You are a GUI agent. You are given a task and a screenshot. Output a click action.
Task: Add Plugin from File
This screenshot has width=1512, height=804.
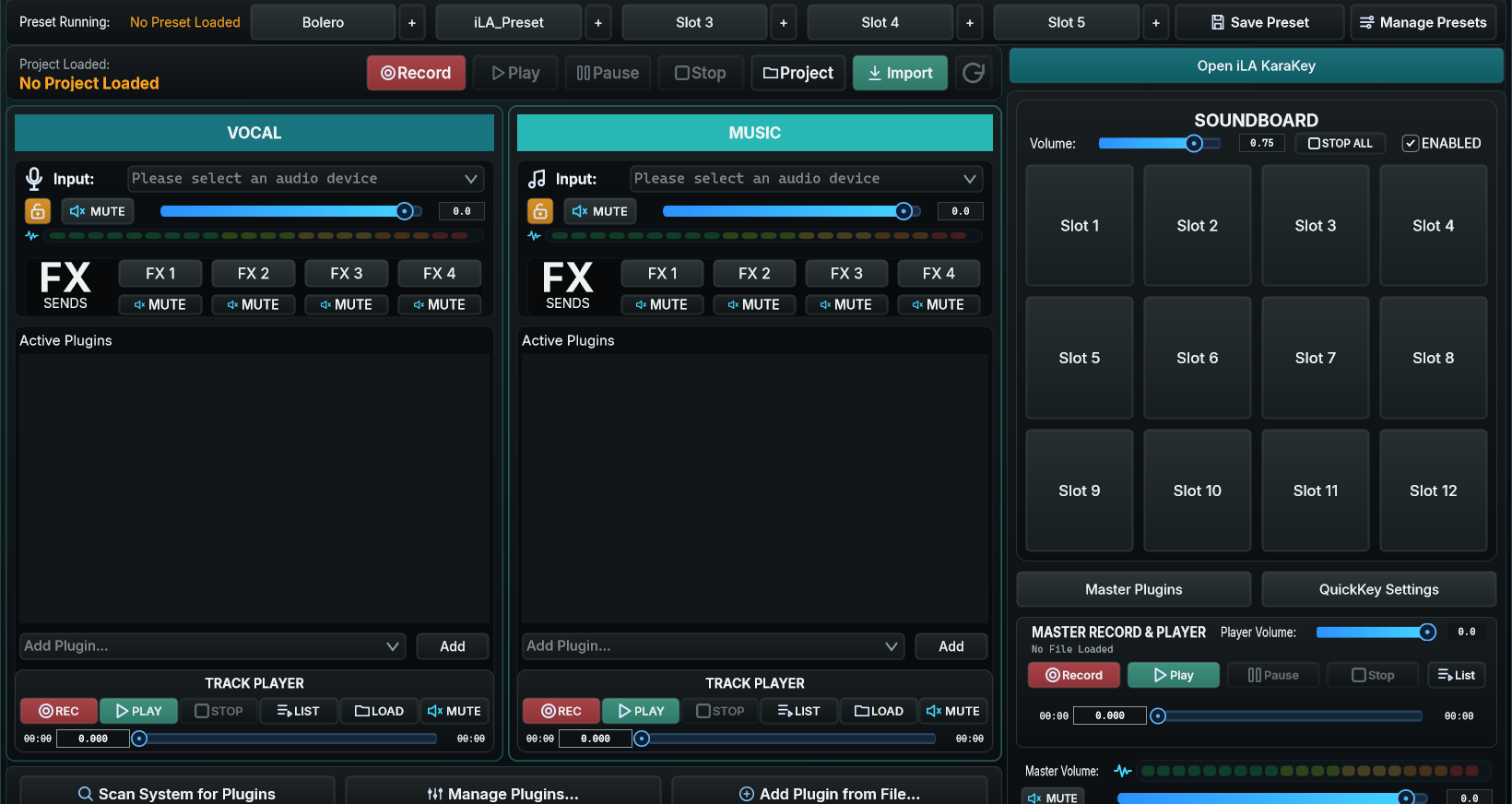point(830,793)
